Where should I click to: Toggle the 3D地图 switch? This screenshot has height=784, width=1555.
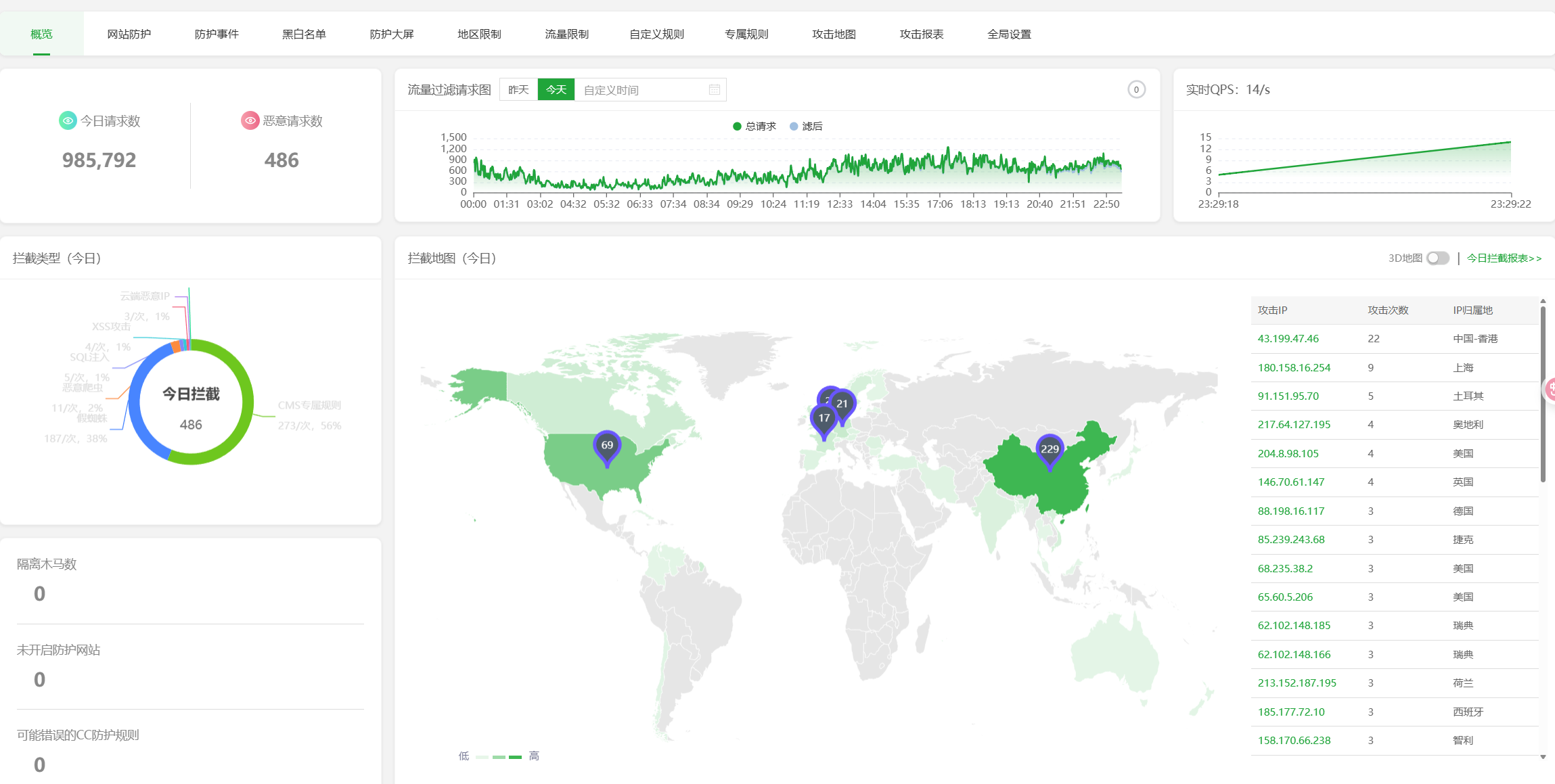click(x=1438, y=258)
